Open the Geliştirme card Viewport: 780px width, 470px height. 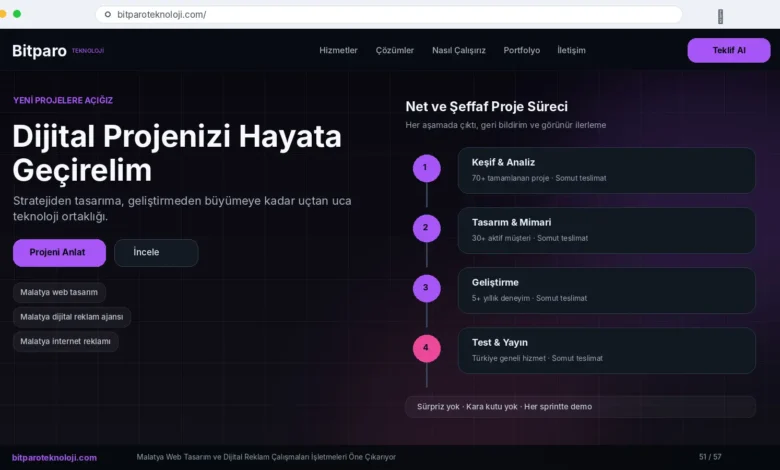[x=606, y=290]
